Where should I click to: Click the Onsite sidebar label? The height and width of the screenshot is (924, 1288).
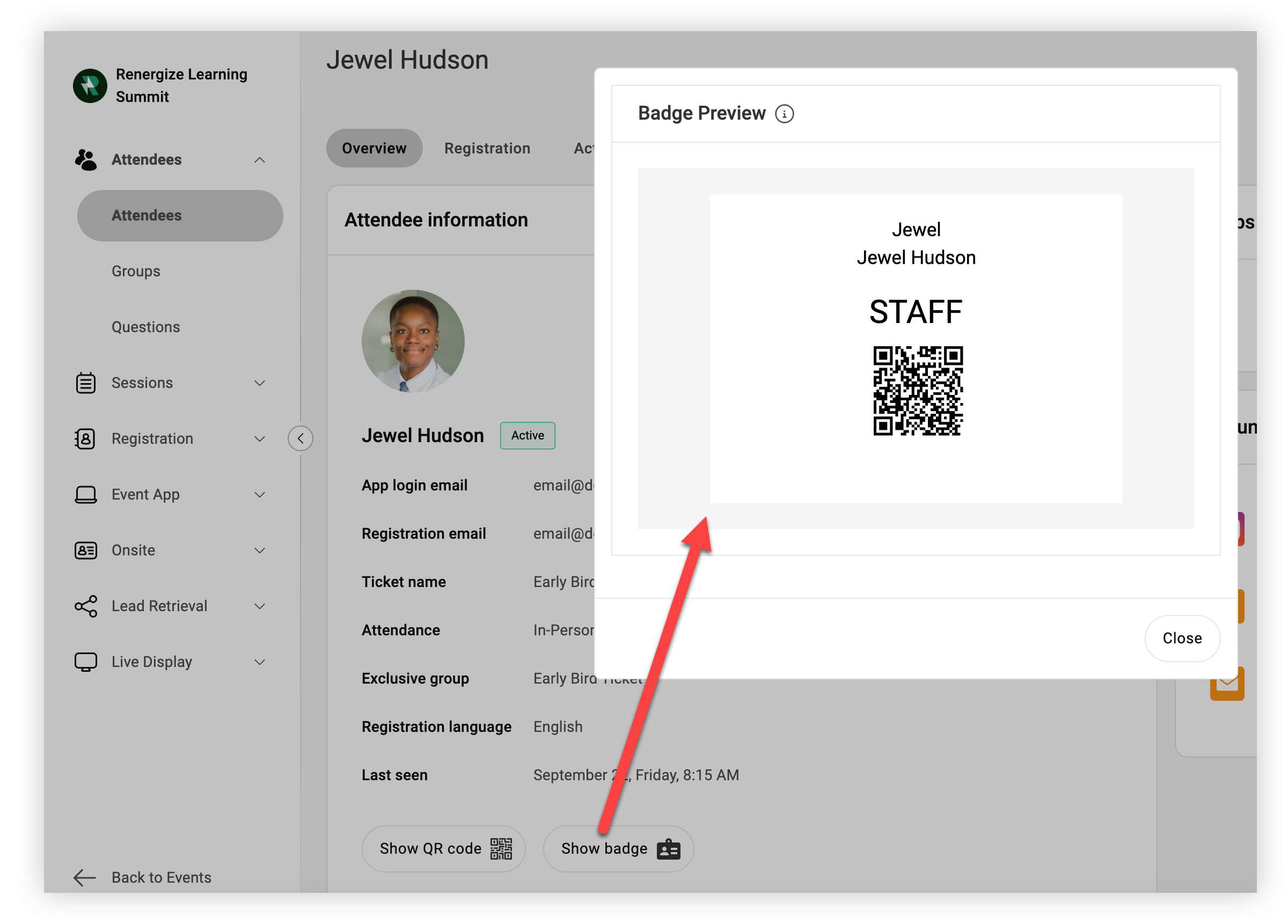134,550
